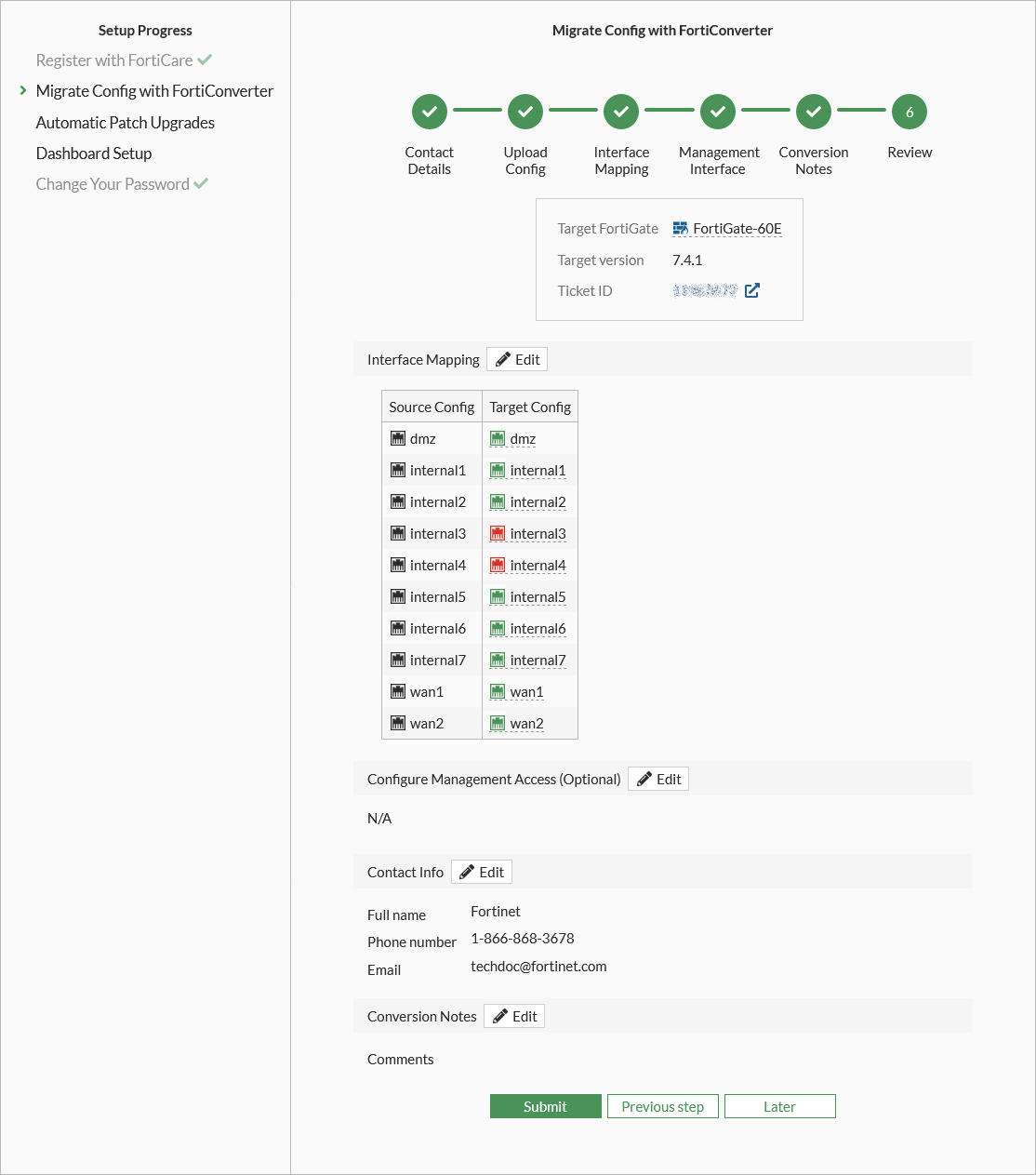
Task: Edit the Conversion Notes section
Action: (x=514, y=1017)
